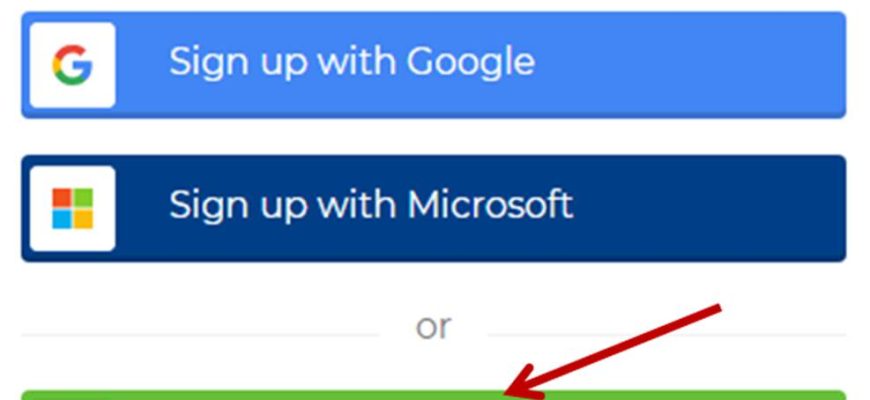This screenshot has height=400, width=870.
Task: Click the word Google in the button label
Action: click(471, 63)
